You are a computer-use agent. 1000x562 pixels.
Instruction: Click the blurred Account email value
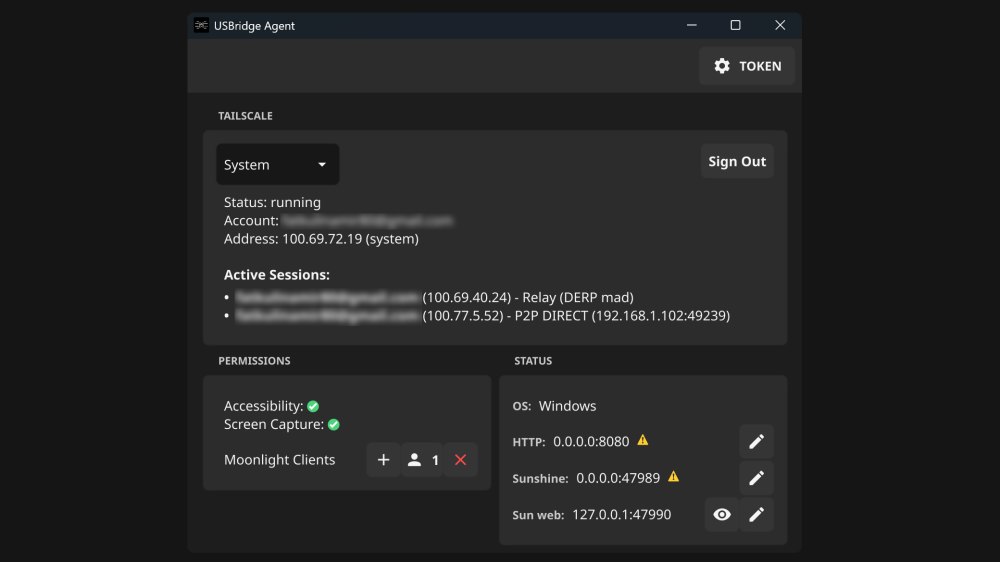pos(367,221)
